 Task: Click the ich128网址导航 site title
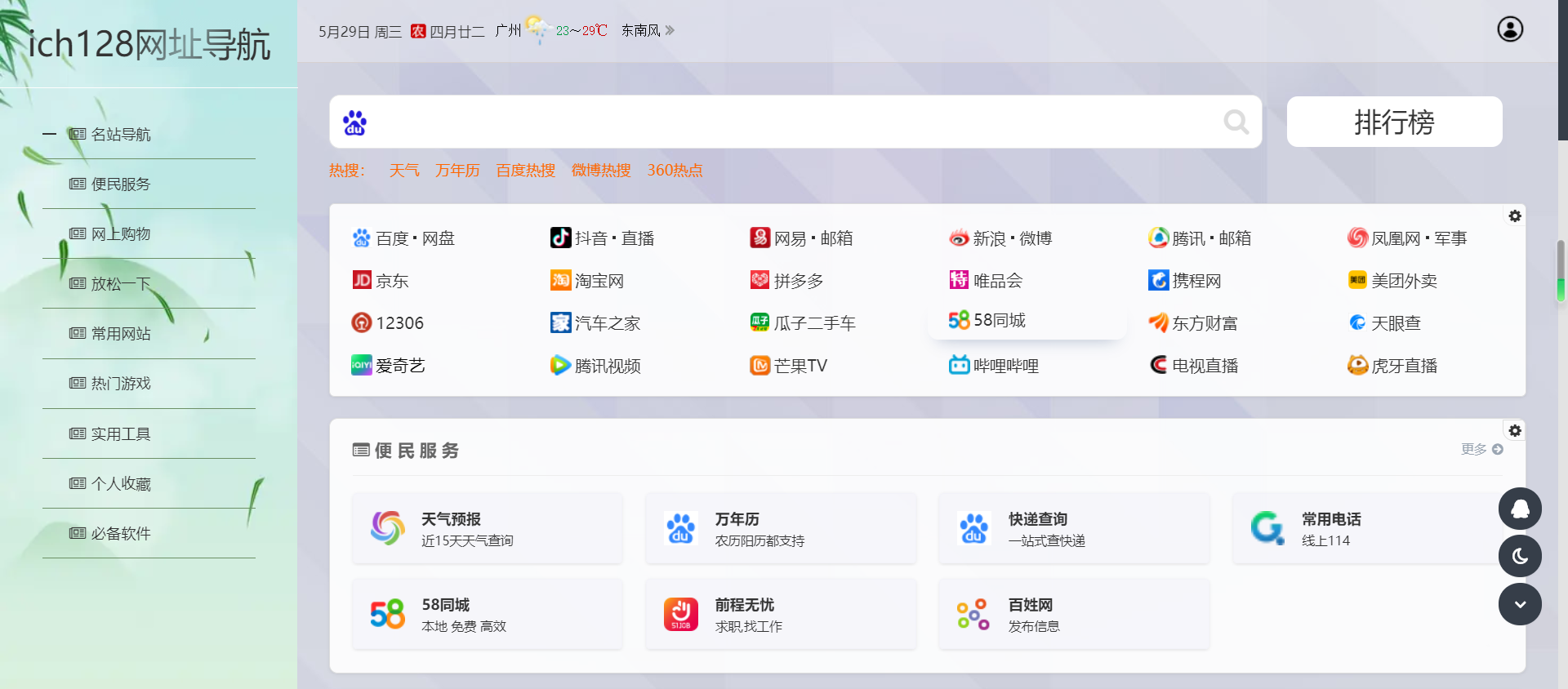[149, 44]
